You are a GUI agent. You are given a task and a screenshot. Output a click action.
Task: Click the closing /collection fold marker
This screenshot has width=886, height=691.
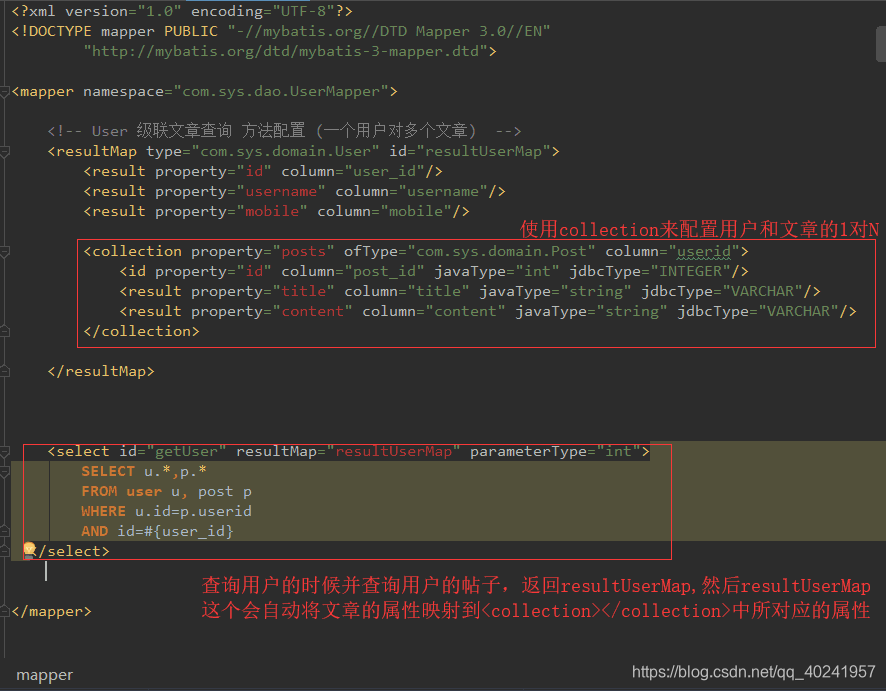5,332
